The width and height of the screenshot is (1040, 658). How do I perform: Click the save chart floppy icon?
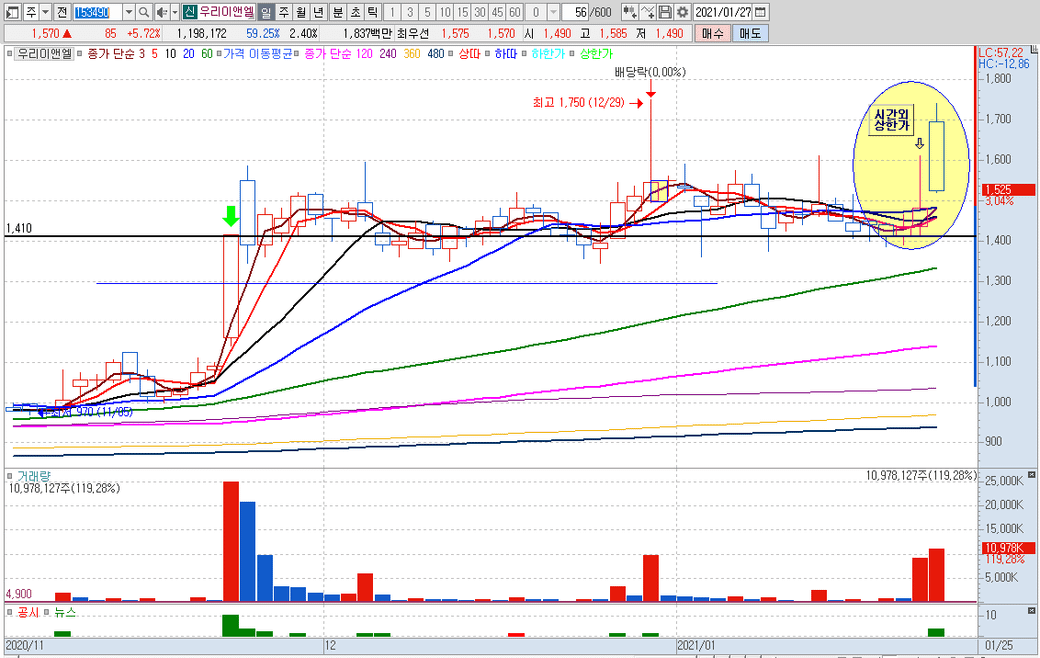666,12
